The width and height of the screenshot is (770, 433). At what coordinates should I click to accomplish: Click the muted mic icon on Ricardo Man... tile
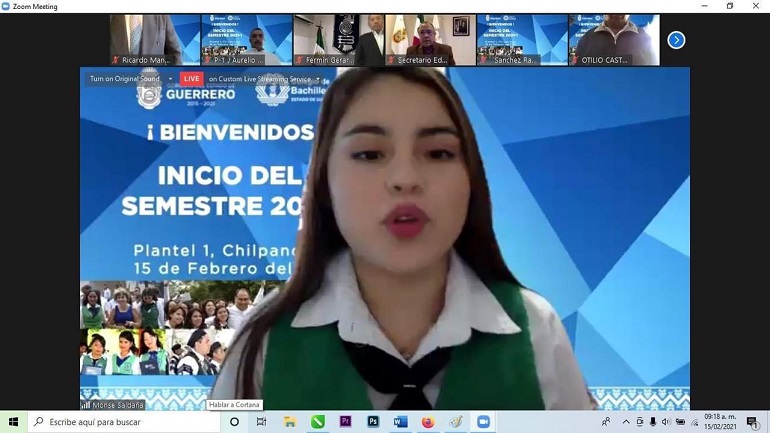coord(115,60)
